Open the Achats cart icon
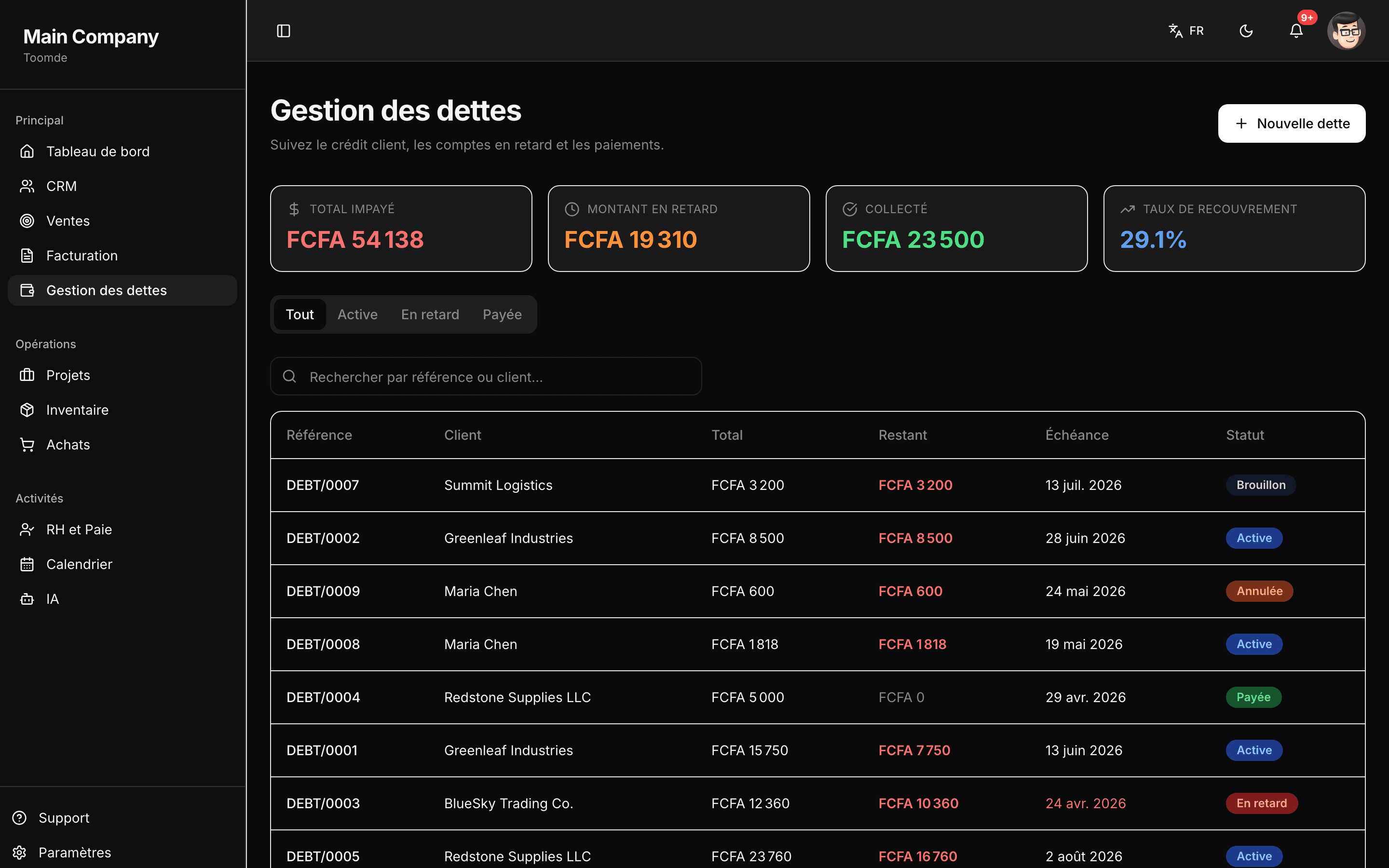1389x868 pixels. click(x=27, y=445)
